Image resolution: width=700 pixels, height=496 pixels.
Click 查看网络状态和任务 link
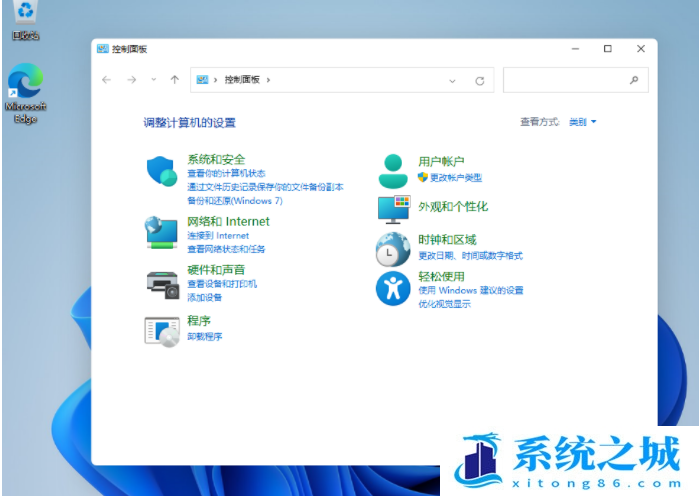(x=226, y=249)
